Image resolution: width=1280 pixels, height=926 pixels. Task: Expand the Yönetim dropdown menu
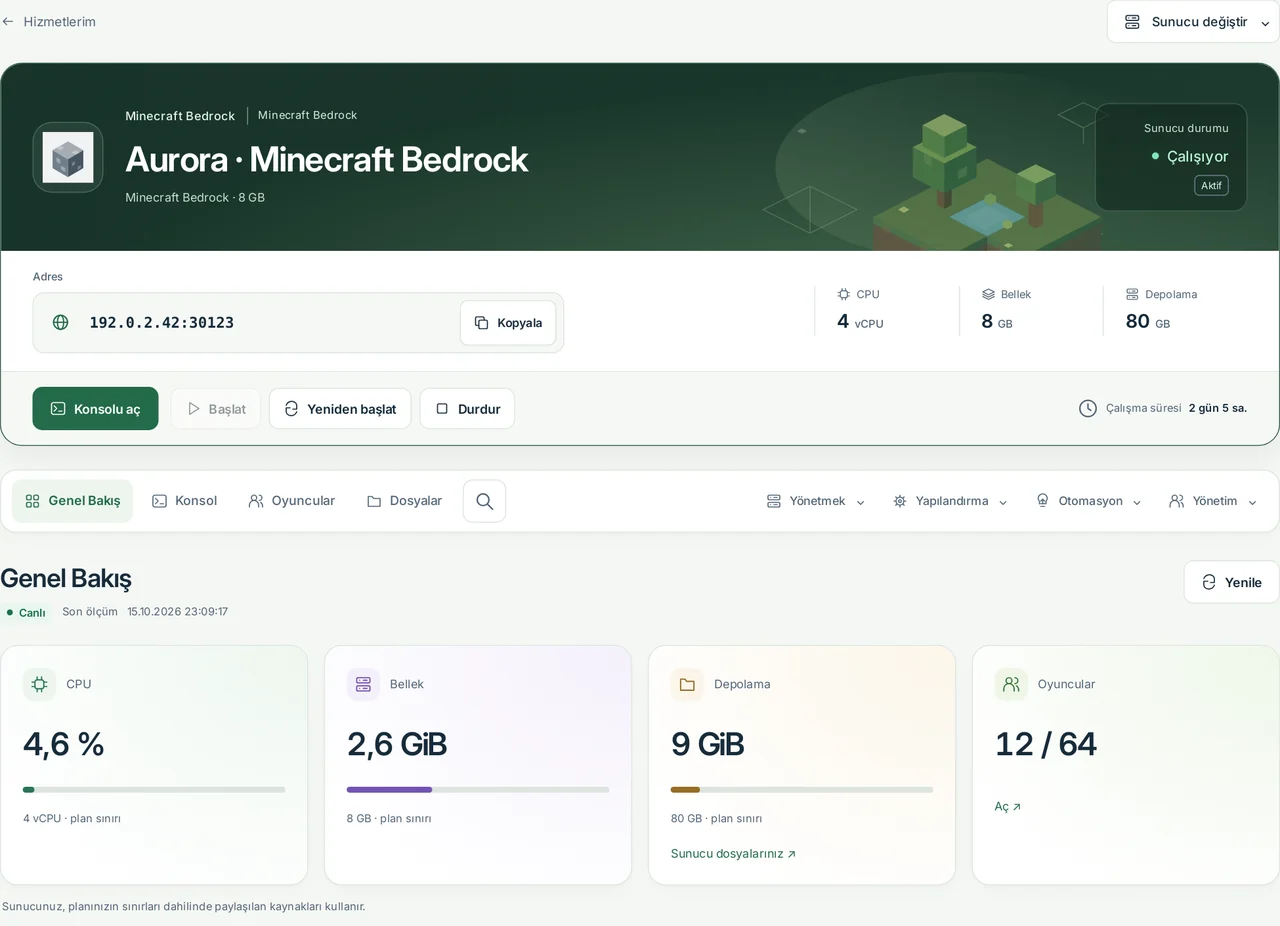point(1213,501)
